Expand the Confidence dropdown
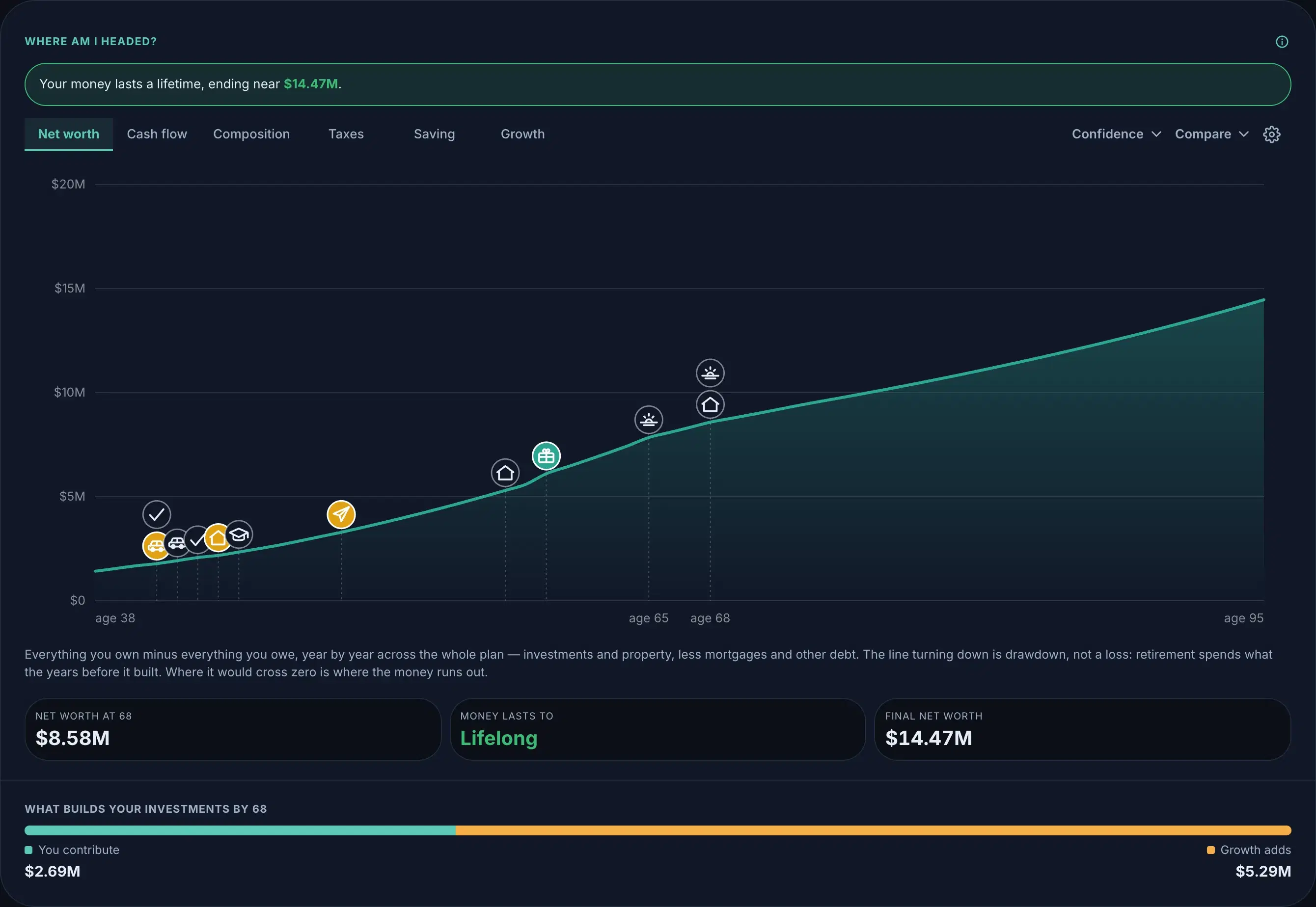The height and width of the screenshot is (907, 1316). pyautogui.click(x=1117, y=134)
